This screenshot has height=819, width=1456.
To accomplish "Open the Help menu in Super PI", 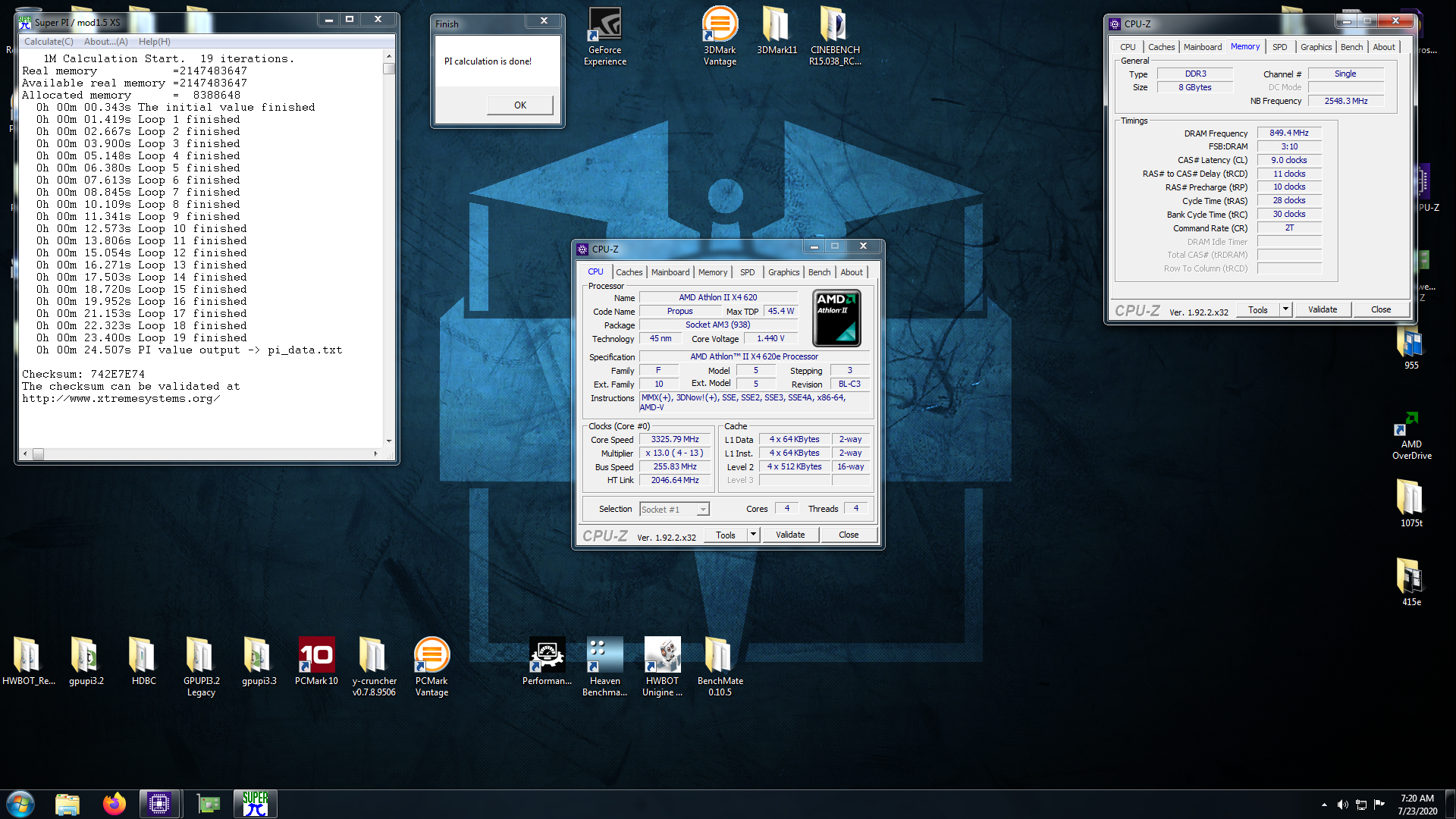I will [155, 42].
